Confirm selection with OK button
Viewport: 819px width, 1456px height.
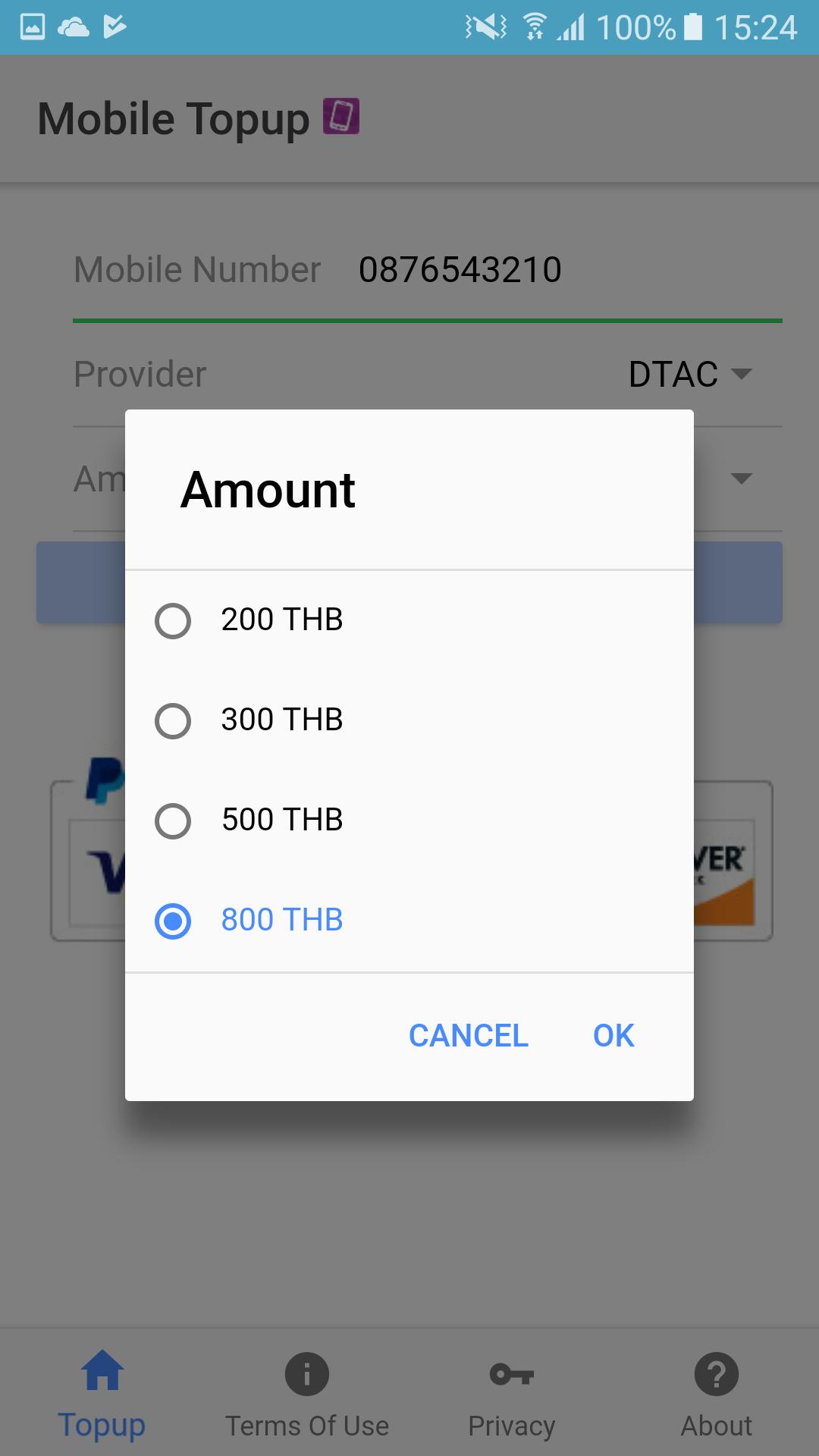(612, 1035)
